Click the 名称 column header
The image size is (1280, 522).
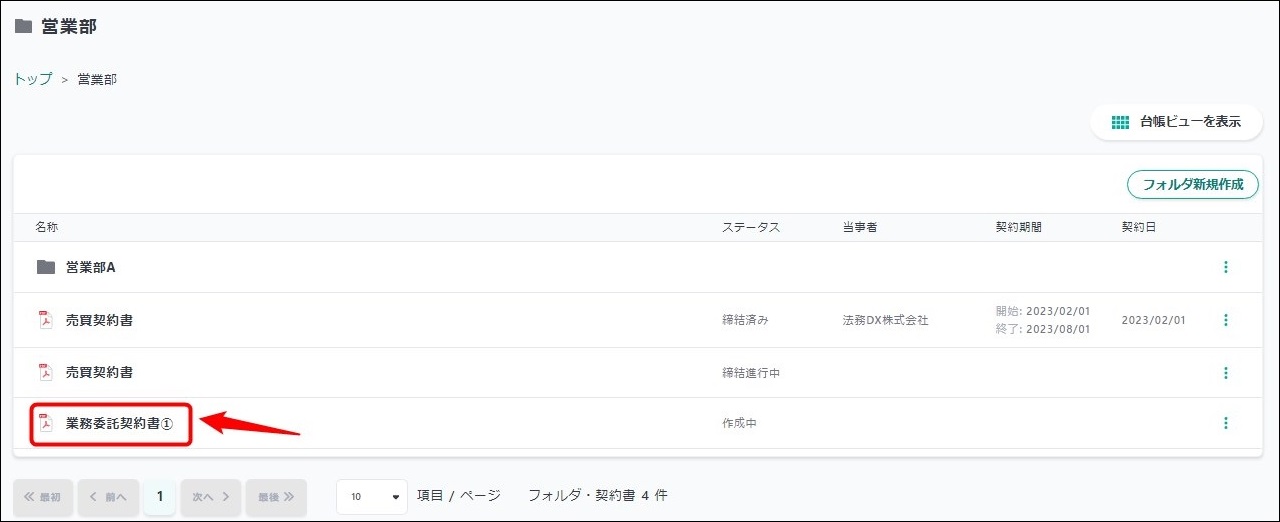[x=47, y=227]
